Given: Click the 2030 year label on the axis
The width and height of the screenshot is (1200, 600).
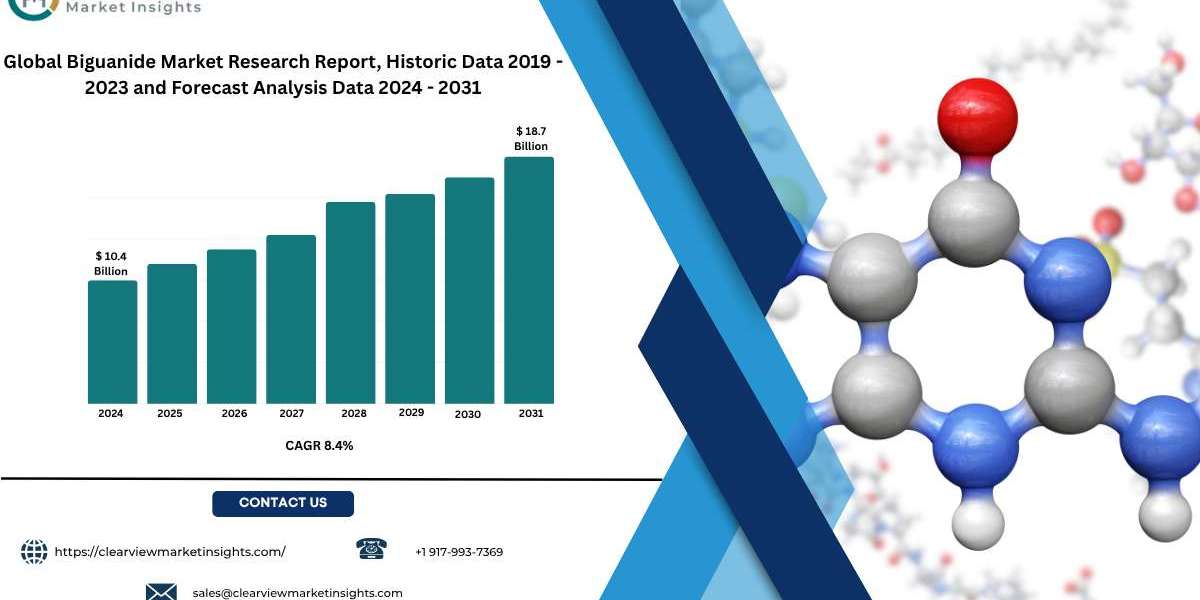Looking at the screenshot, I should pos(469,414).
